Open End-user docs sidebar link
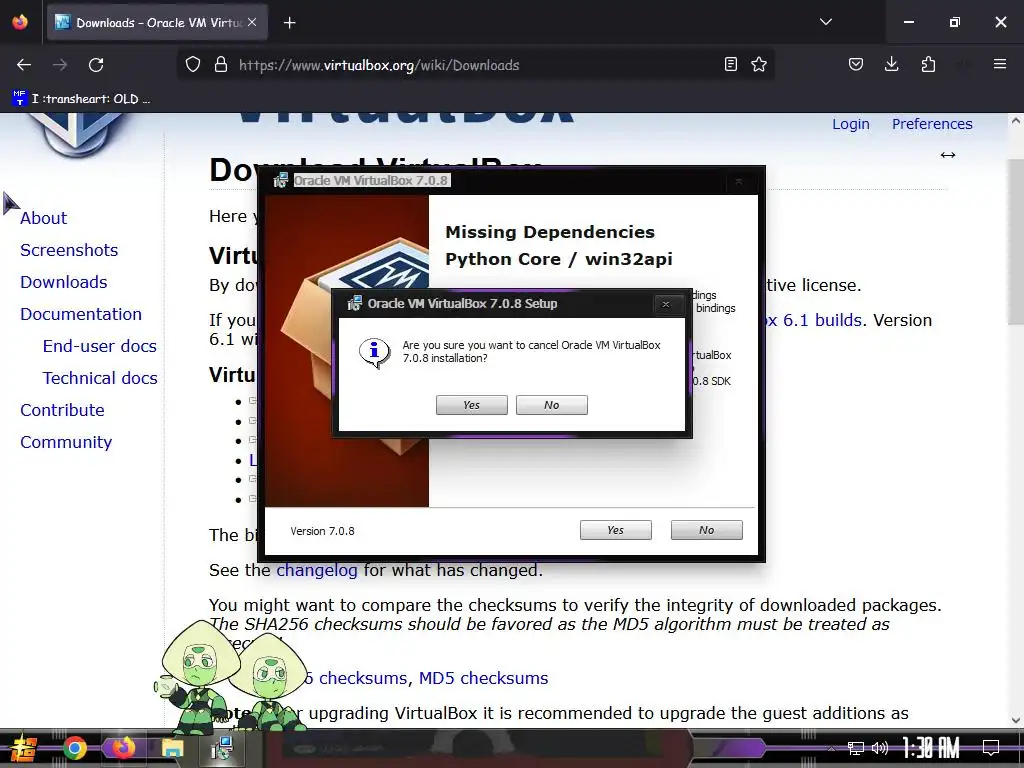Screen dimensions: 1024x768 pos(100,346)
